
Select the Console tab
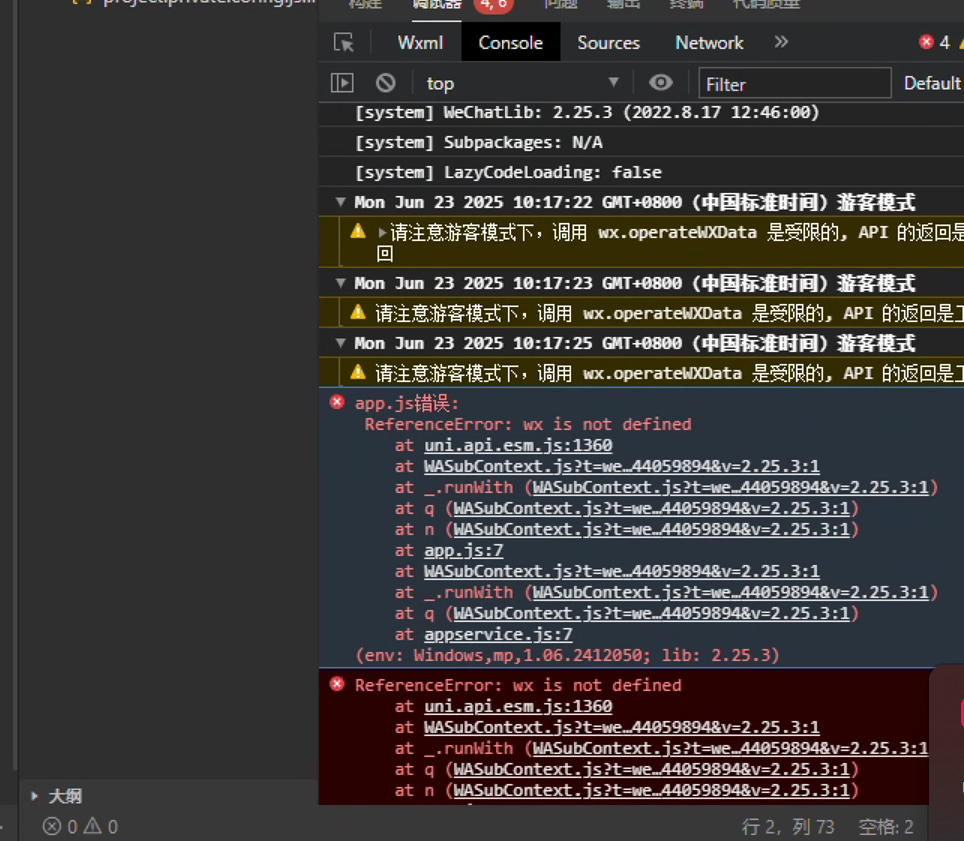(510, 42)
